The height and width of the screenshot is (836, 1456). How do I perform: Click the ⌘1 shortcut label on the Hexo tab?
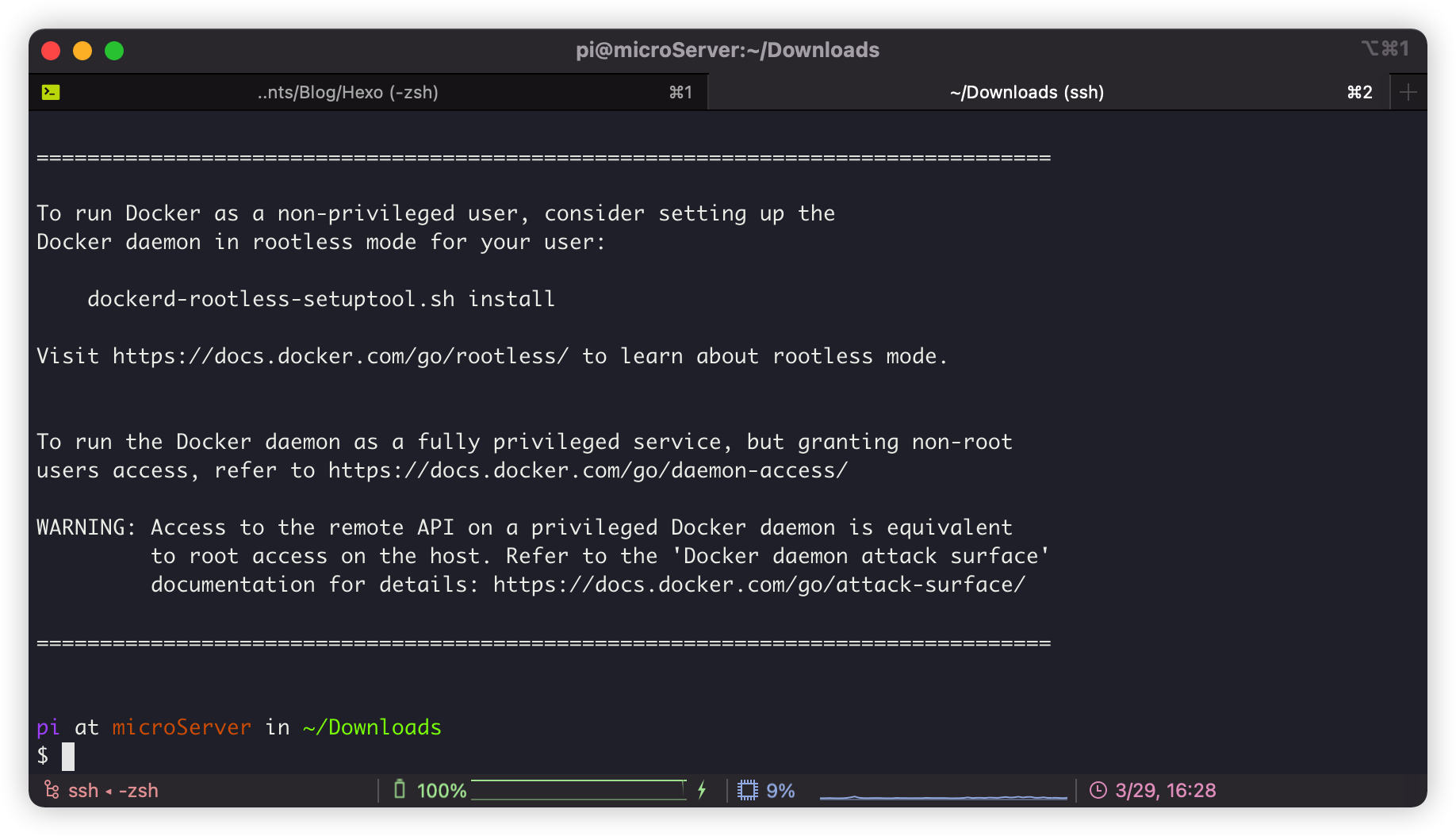pyautogui.click(x=681, y=93)
